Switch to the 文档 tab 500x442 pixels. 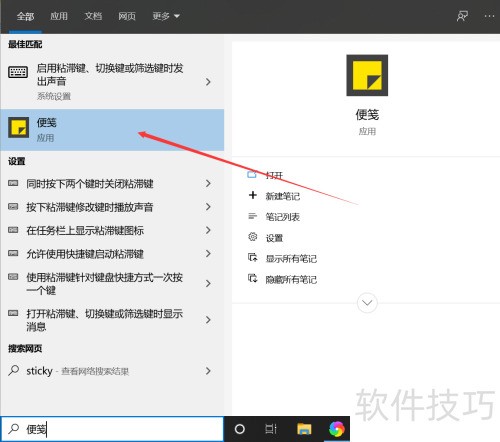tap(93, 16)
